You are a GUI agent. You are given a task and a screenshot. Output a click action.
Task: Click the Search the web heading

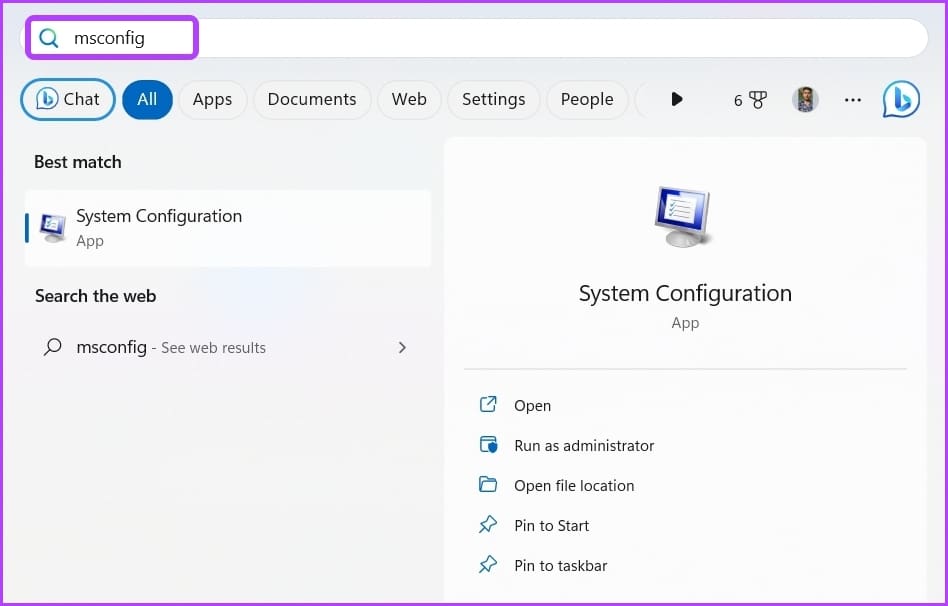(x=96, y=296)
